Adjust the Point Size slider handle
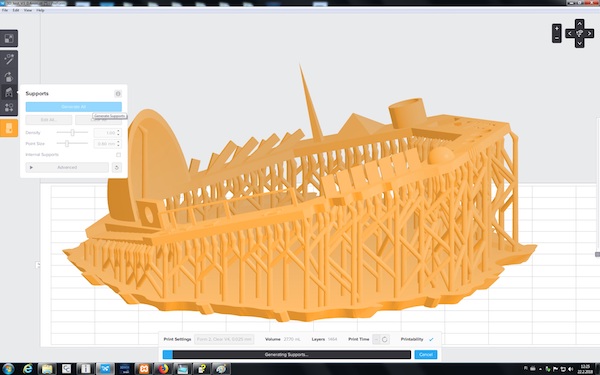This screenshot has height=375, width=600. tap(67, 143)
